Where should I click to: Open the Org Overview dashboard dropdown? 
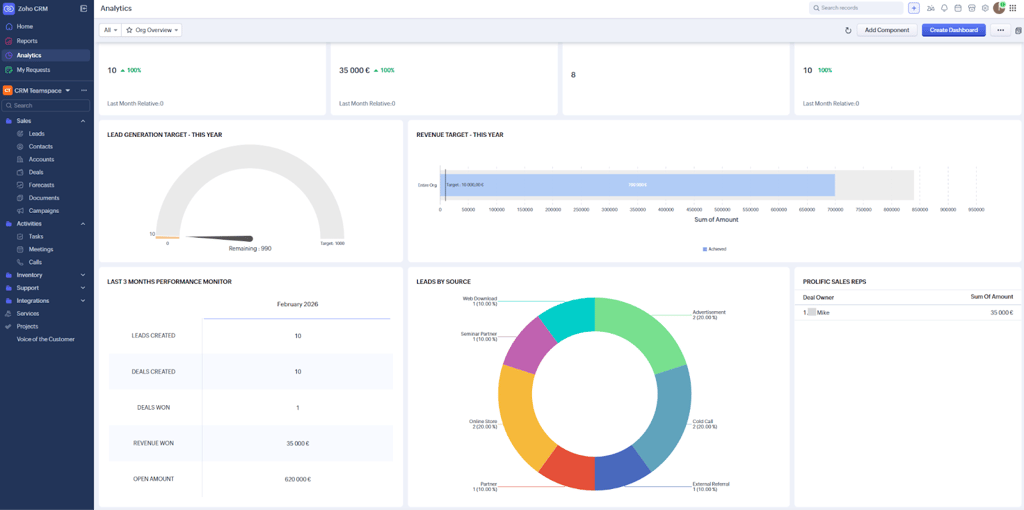coord(152,30)
